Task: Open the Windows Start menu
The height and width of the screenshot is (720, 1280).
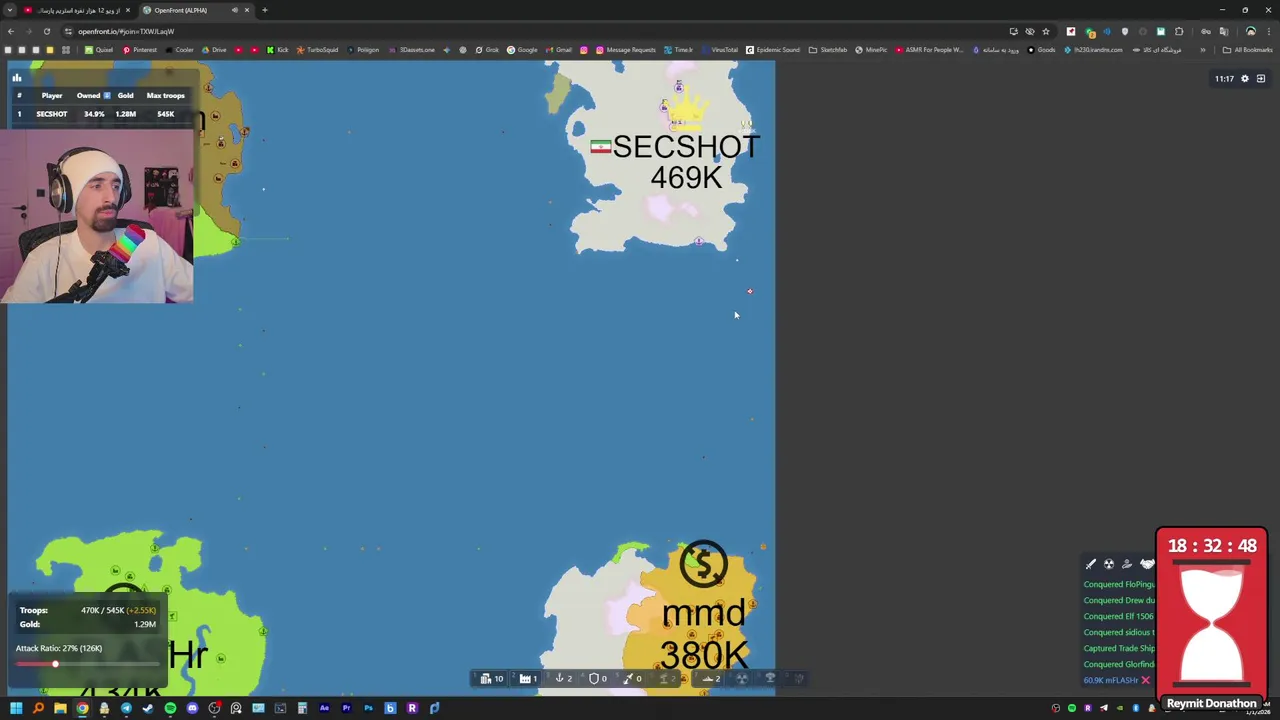Action: click(x=16, y=708)
